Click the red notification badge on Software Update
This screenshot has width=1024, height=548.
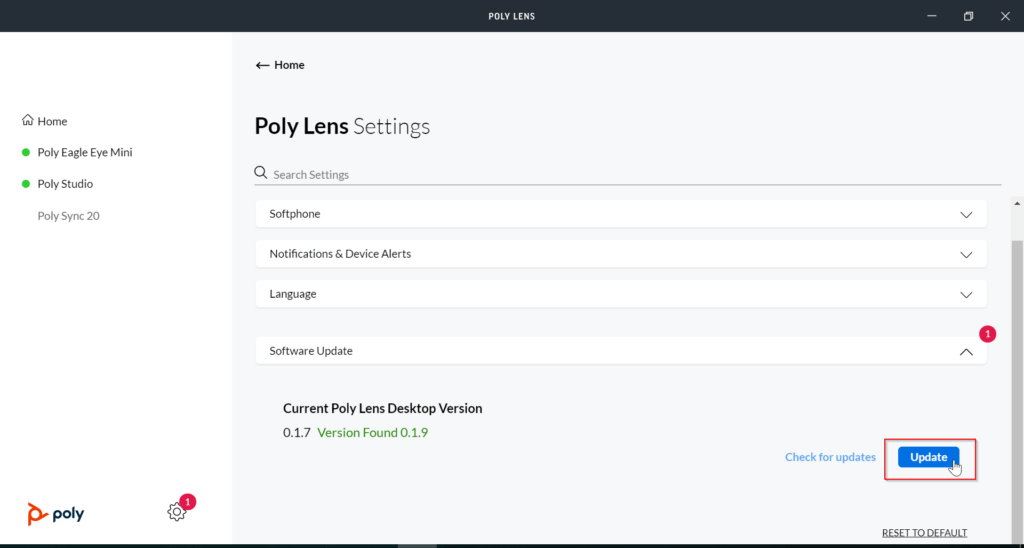coord(987,334)
